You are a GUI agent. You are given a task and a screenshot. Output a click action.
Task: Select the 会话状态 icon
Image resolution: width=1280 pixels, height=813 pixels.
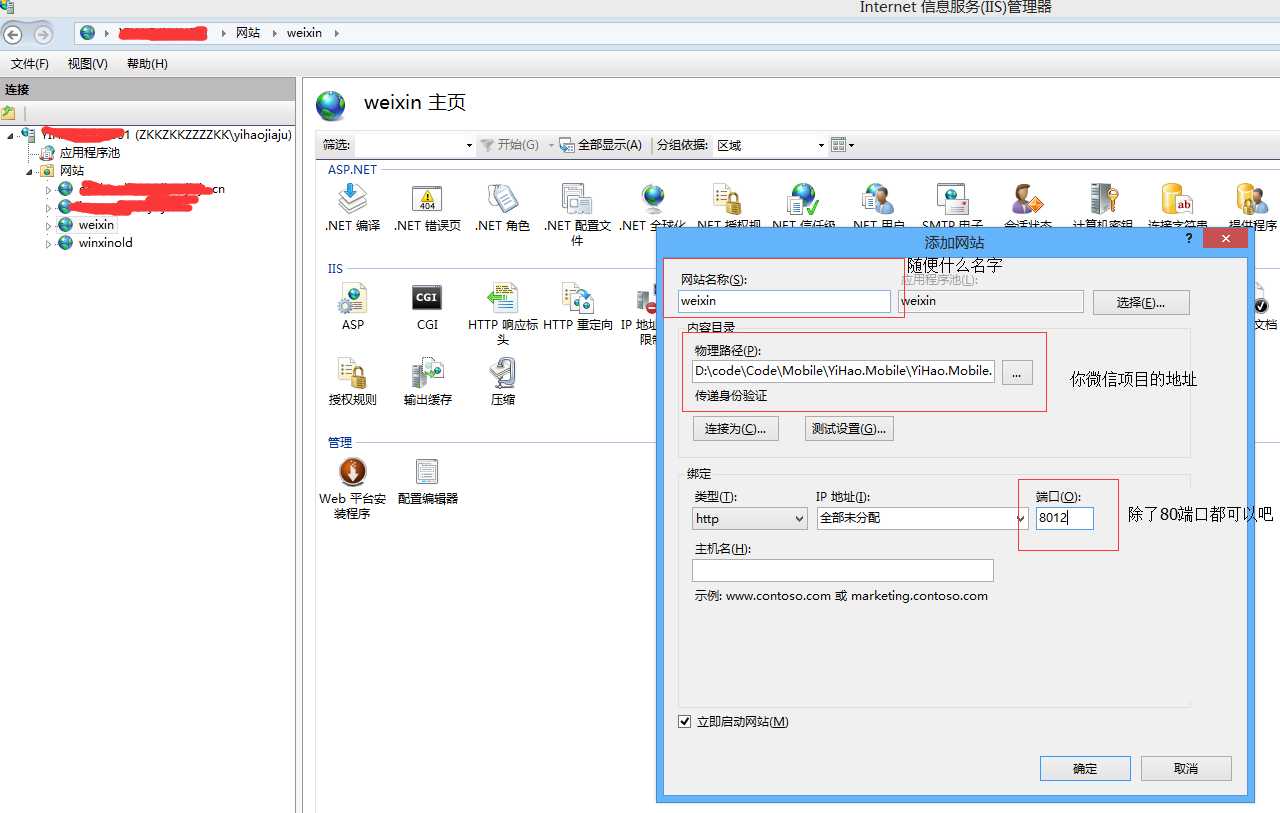pos(1027,199)
